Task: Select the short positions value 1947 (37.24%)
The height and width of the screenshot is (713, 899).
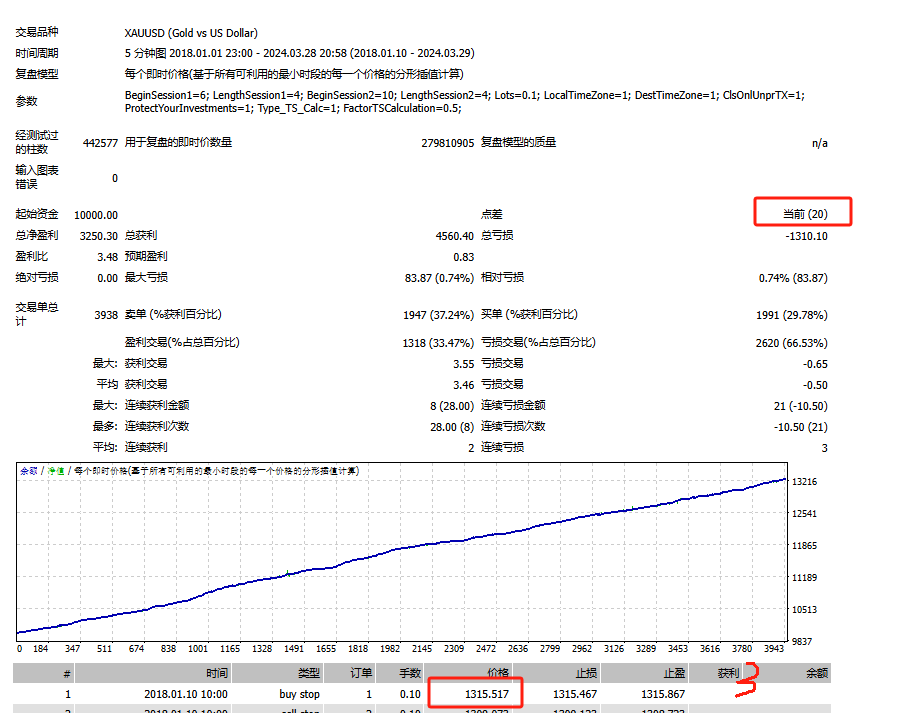Action: (x=438, y=315)
